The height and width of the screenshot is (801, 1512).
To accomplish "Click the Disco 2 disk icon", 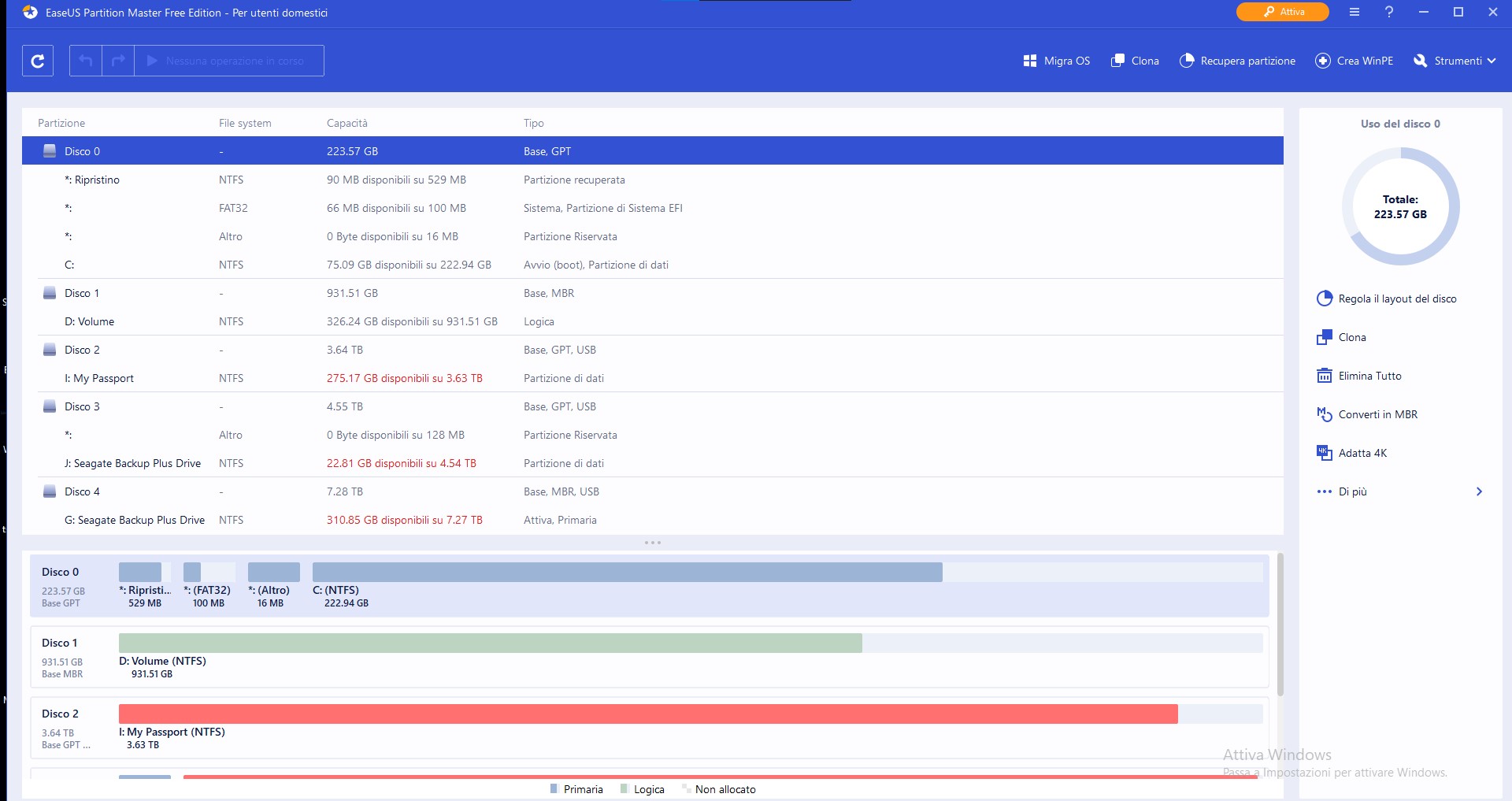I will [x=50, y=350].
